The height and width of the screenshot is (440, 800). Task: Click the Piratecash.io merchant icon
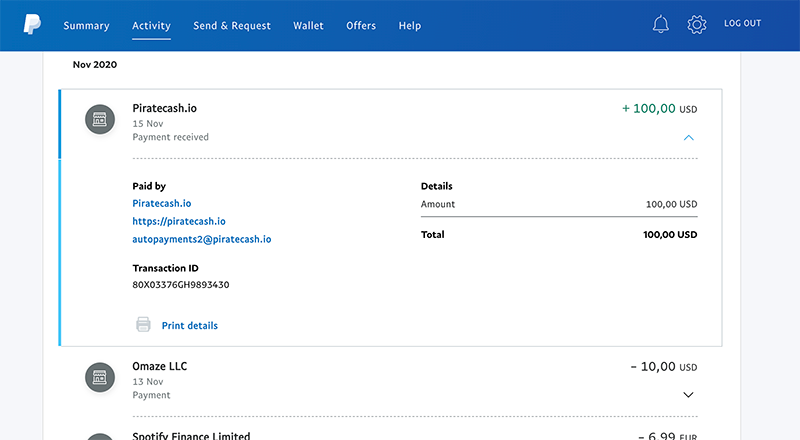click(x=100, y=119)
